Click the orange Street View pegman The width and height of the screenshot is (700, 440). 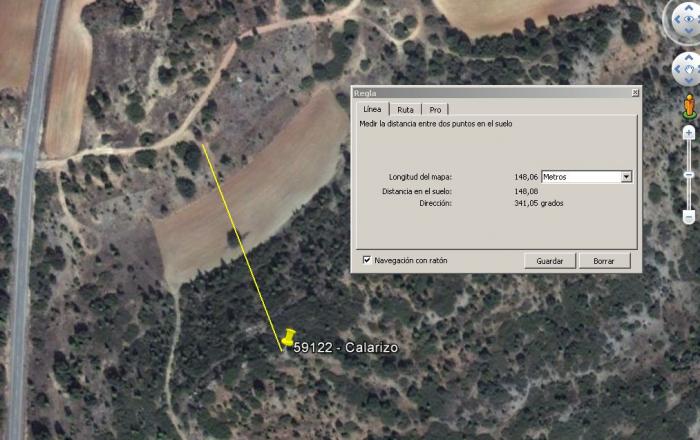(x=690, y=107)
